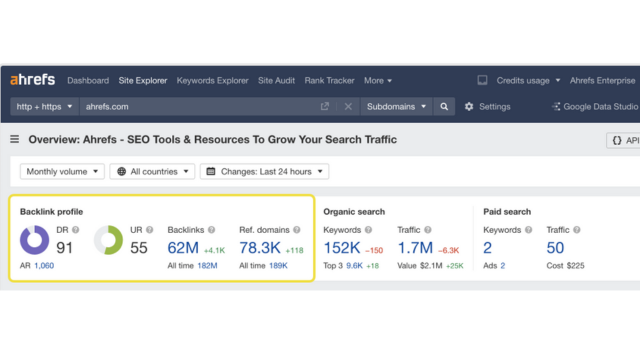Open Backlinks All time 182M link
The width and height of the screenshot is (640, 360).
click(x=207, y=266)
